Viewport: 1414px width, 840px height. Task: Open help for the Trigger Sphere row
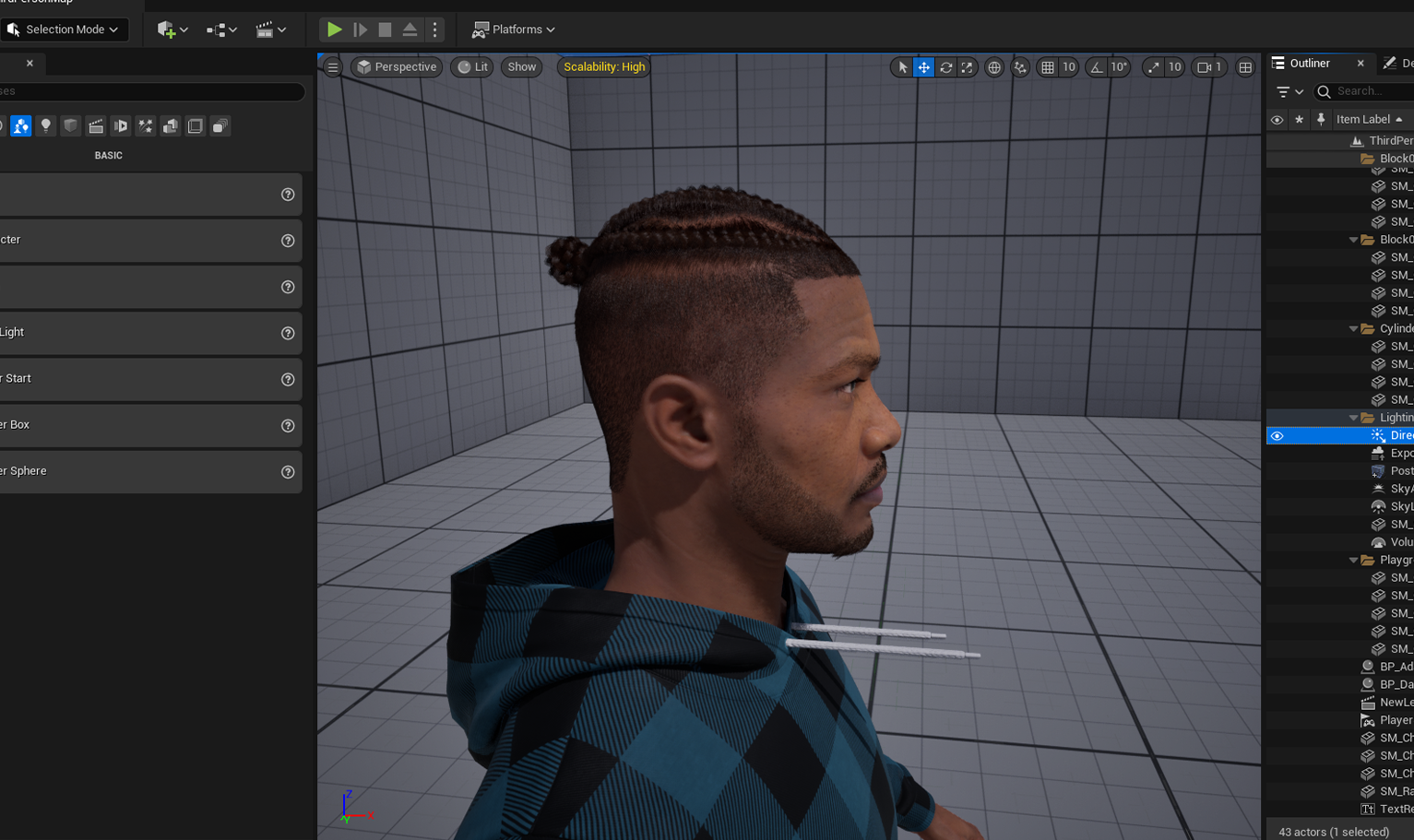288,471
